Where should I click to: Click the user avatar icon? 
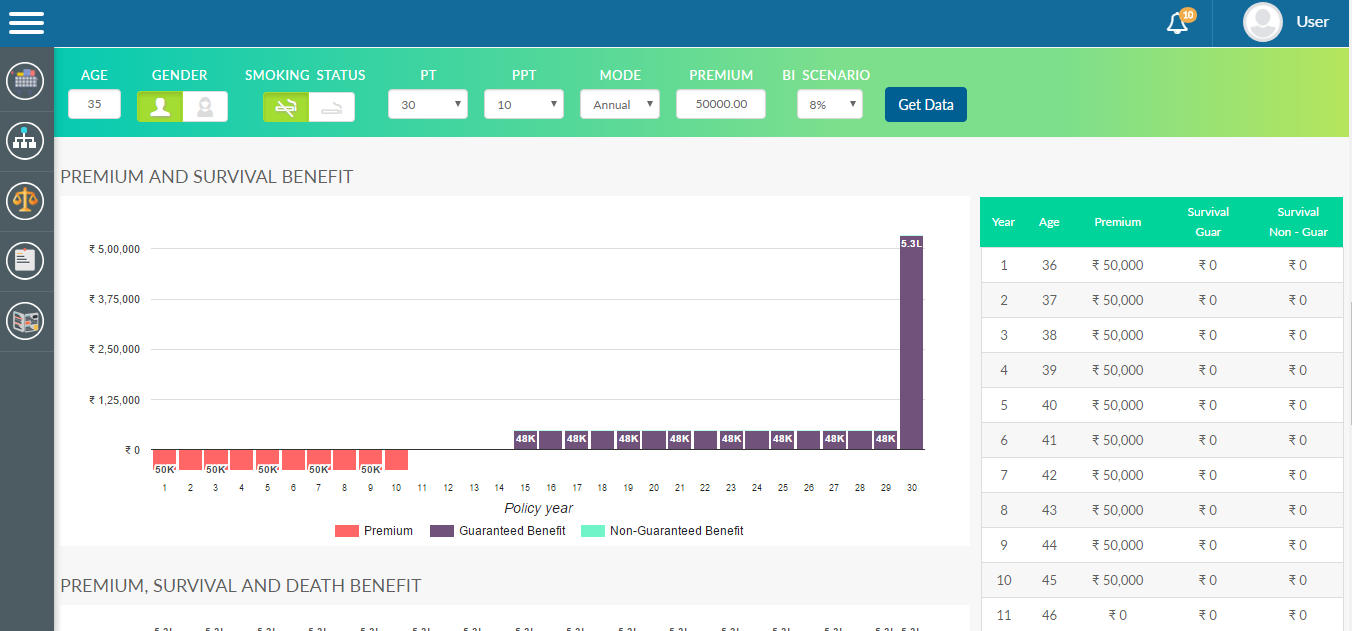click(1262, 22)
